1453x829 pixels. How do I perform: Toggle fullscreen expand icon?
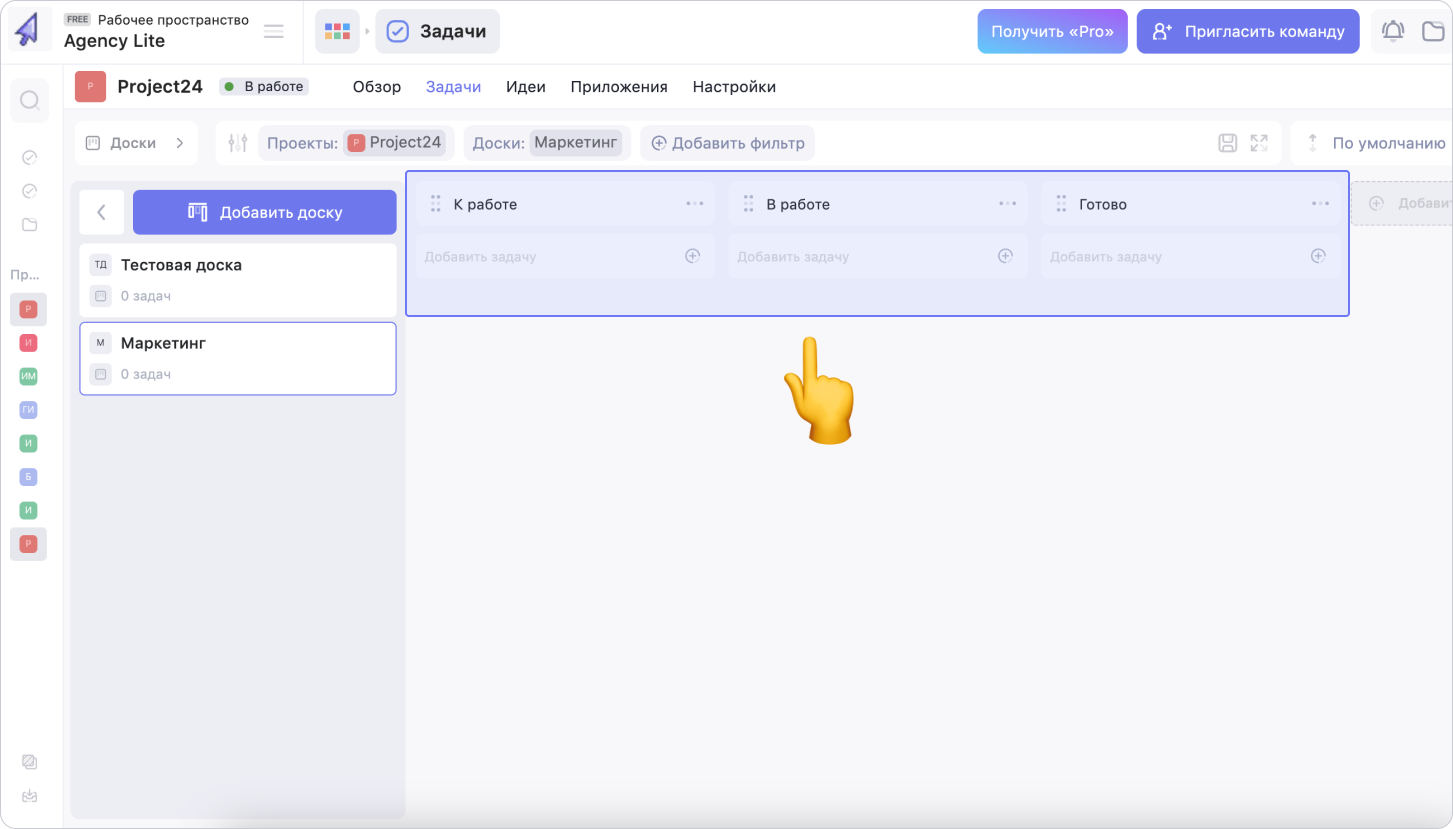(x=1259, y=143)
